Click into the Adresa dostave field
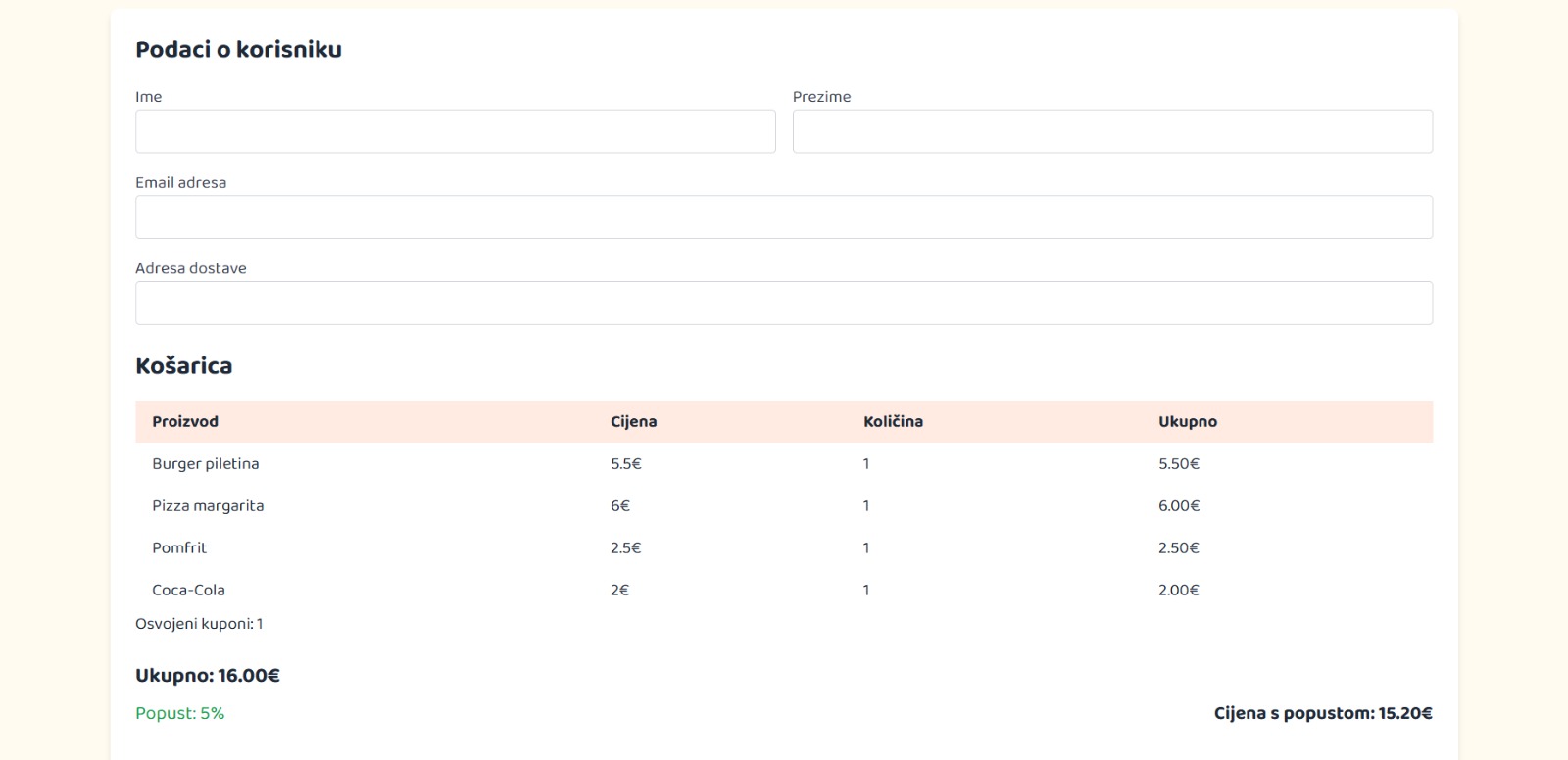The width and height of the screenshot is (1568, 760). click(x=783, y=304)
